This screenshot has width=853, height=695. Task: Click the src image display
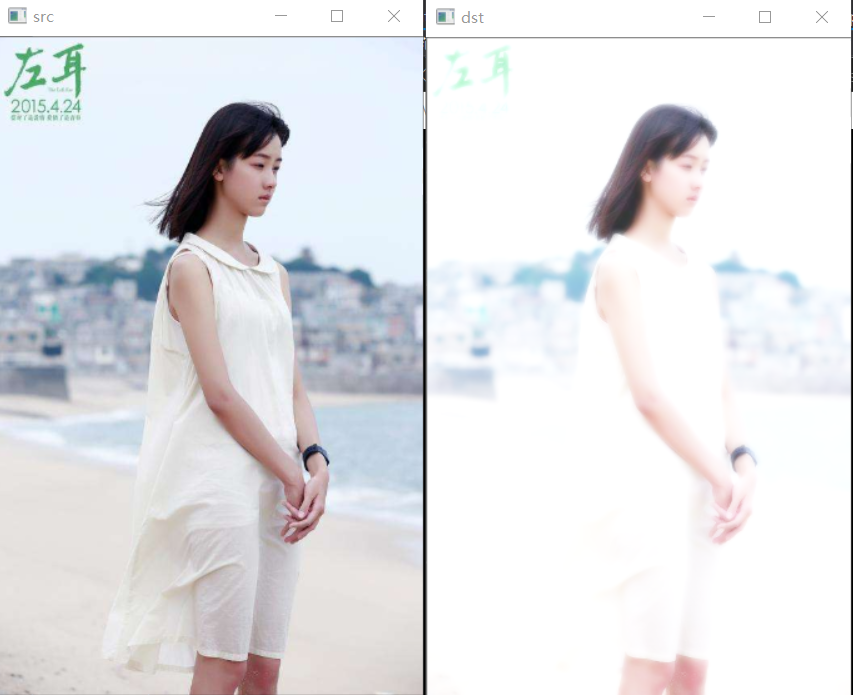[211, 366]
